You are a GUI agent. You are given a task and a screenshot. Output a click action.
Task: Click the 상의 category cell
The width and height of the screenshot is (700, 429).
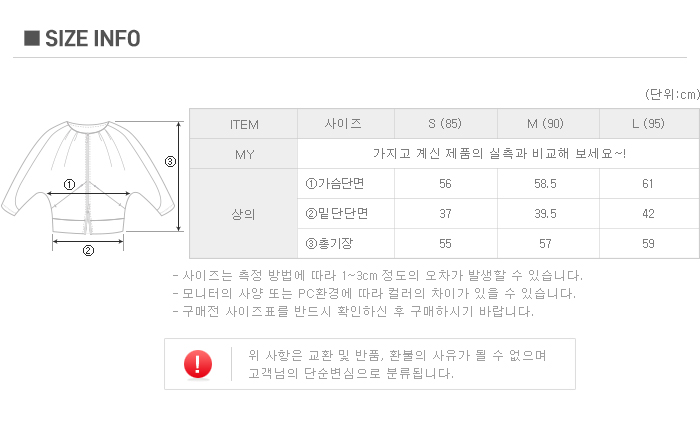tap(244, 214)
